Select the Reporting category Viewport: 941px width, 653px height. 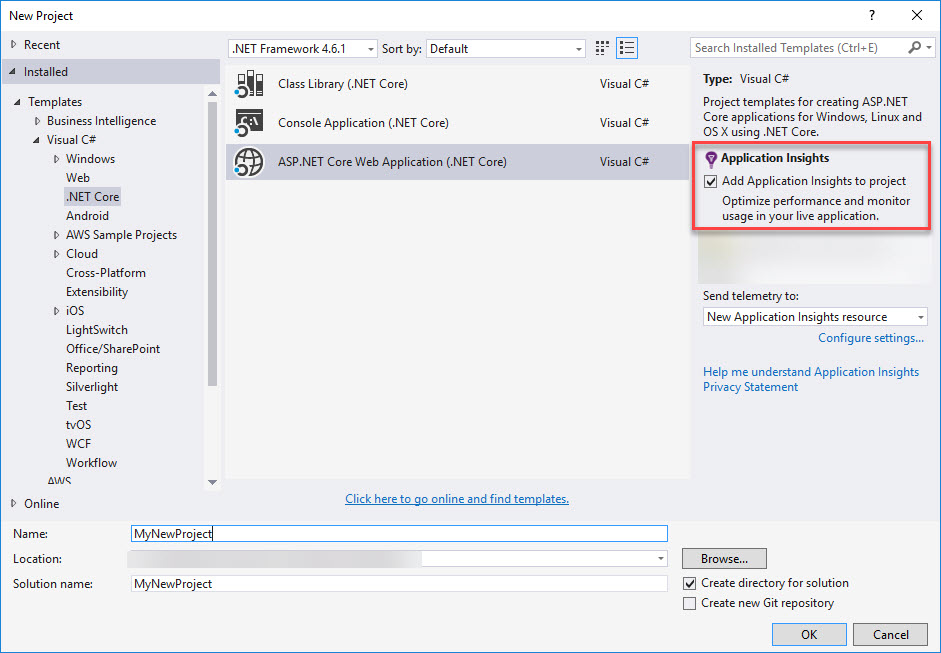[x=92, y=368]
